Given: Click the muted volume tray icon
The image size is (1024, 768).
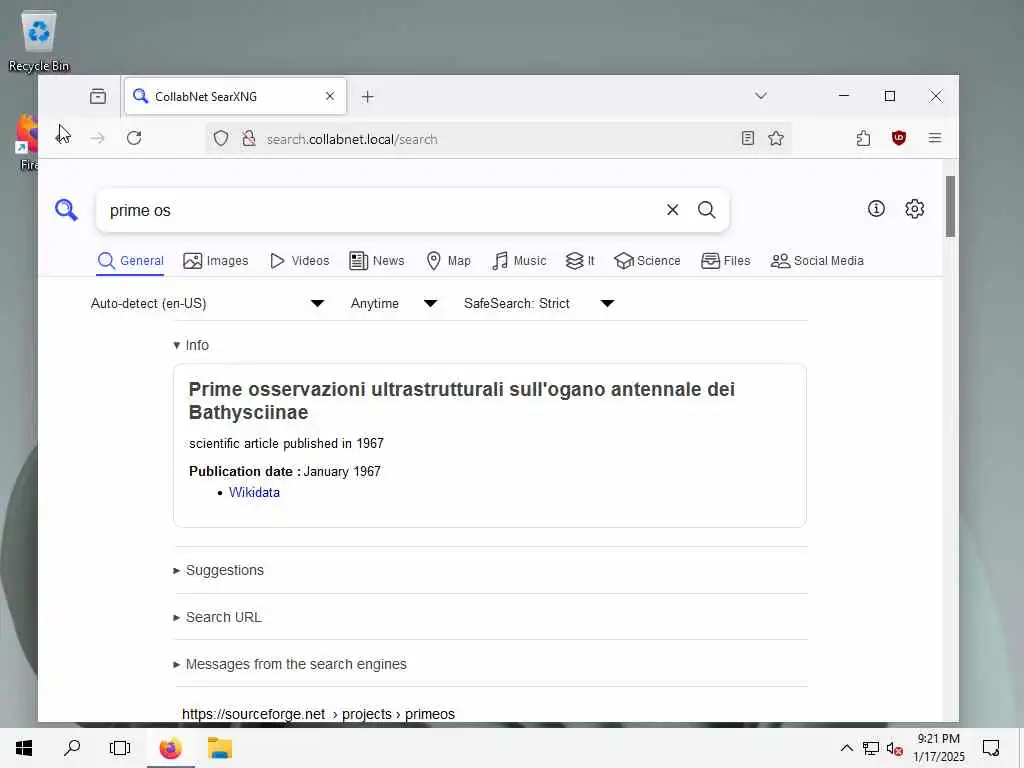Looking at the screenshot, I should pyautogui.click(x=894, y=748).
